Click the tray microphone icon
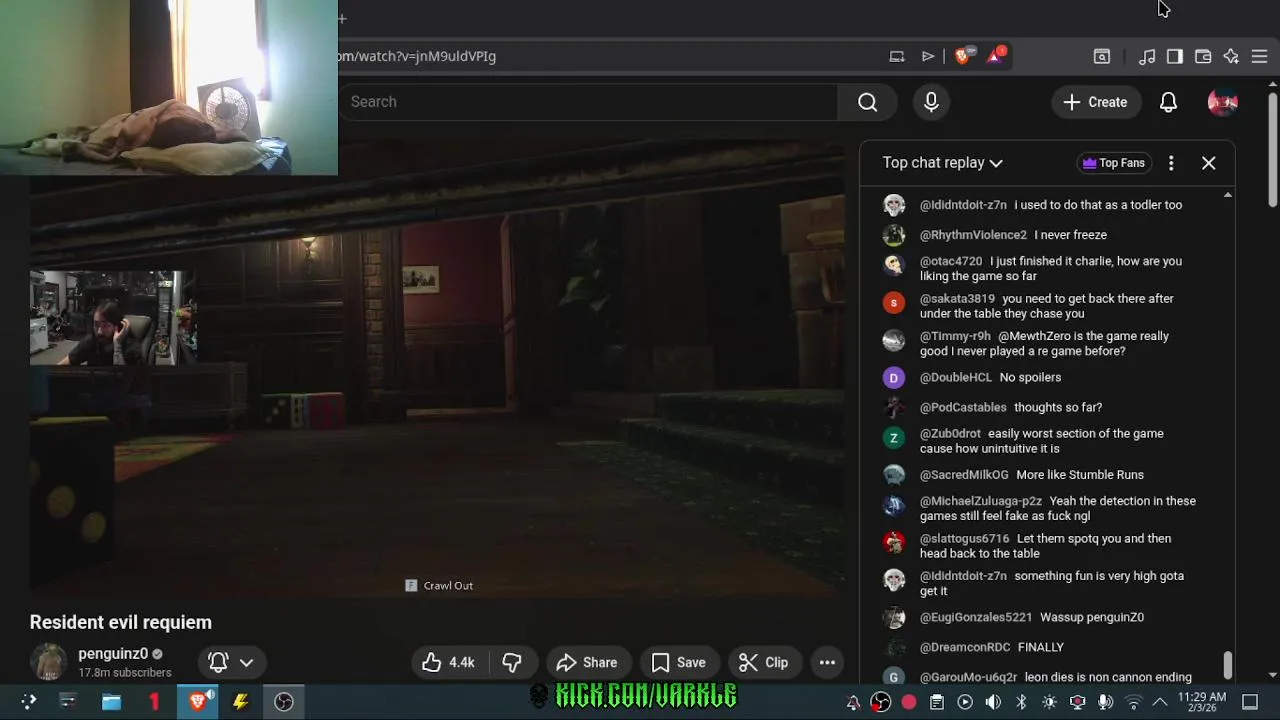The image size is (1280, 720). [1105, 702]
